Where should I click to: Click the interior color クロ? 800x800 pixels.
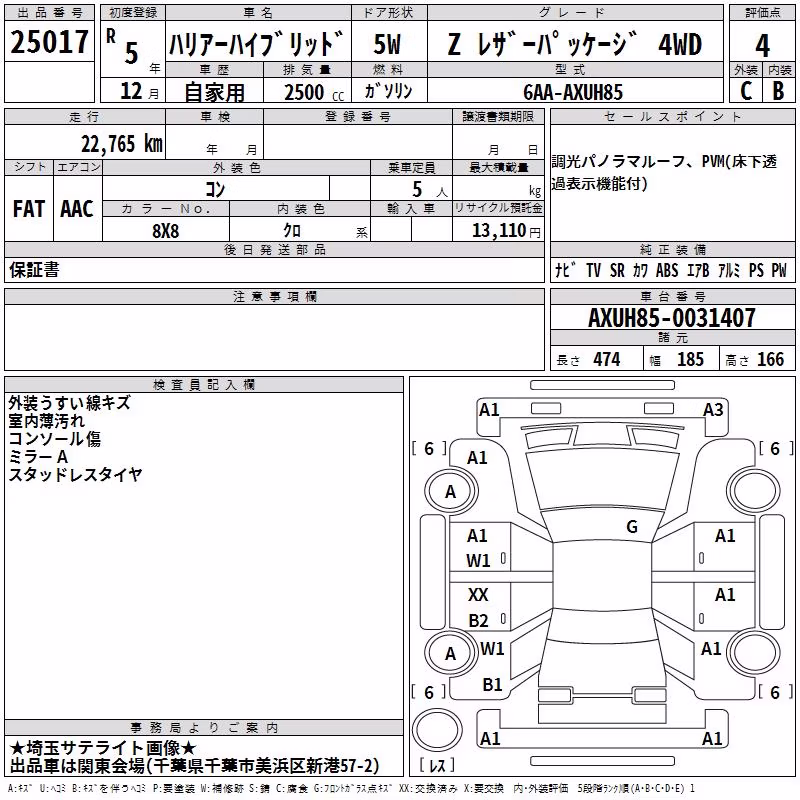click(x=292, y=230)
